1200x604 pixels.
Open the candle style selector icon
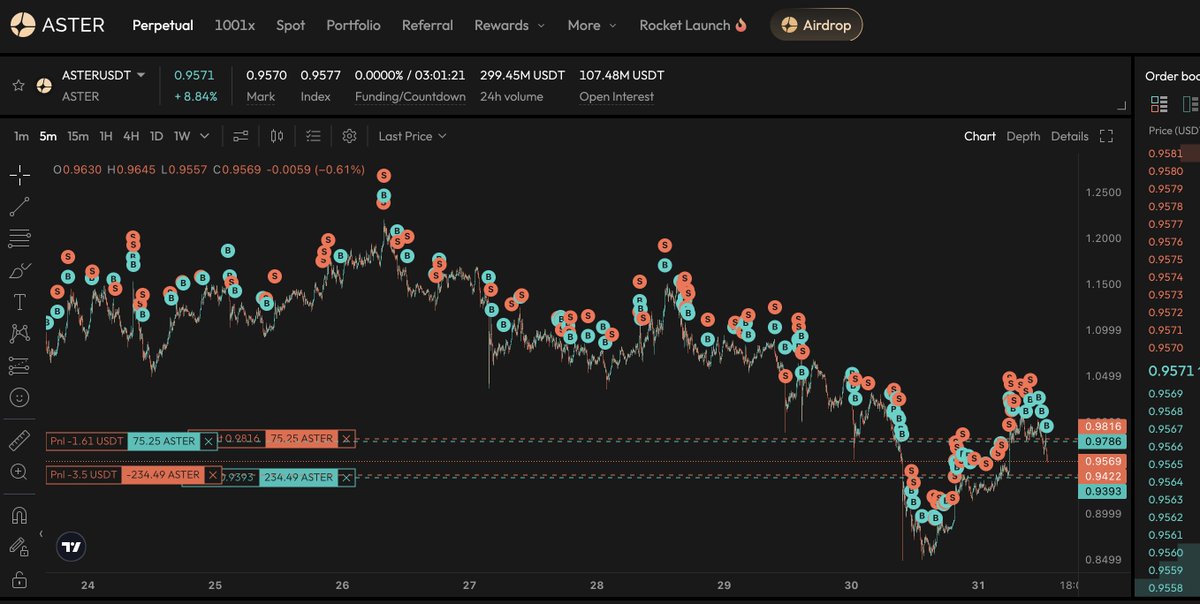pos(276,135)
